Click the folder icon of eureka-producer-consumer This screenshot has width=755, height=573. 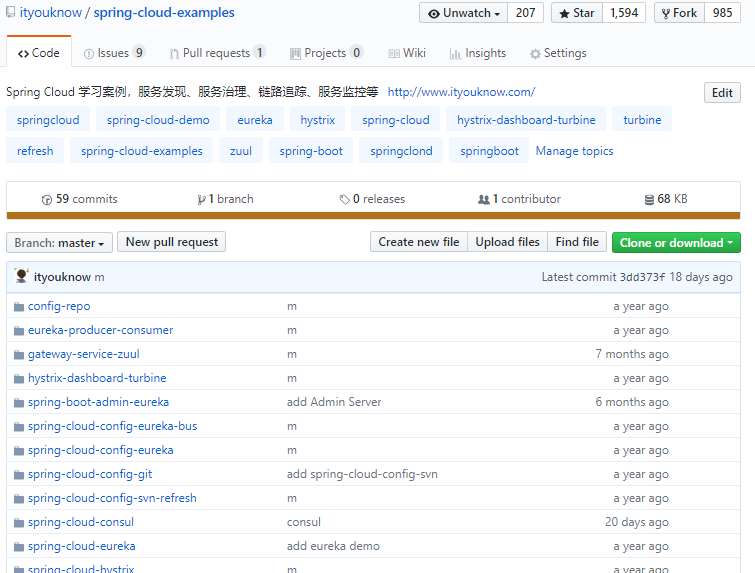coord(19,331)
